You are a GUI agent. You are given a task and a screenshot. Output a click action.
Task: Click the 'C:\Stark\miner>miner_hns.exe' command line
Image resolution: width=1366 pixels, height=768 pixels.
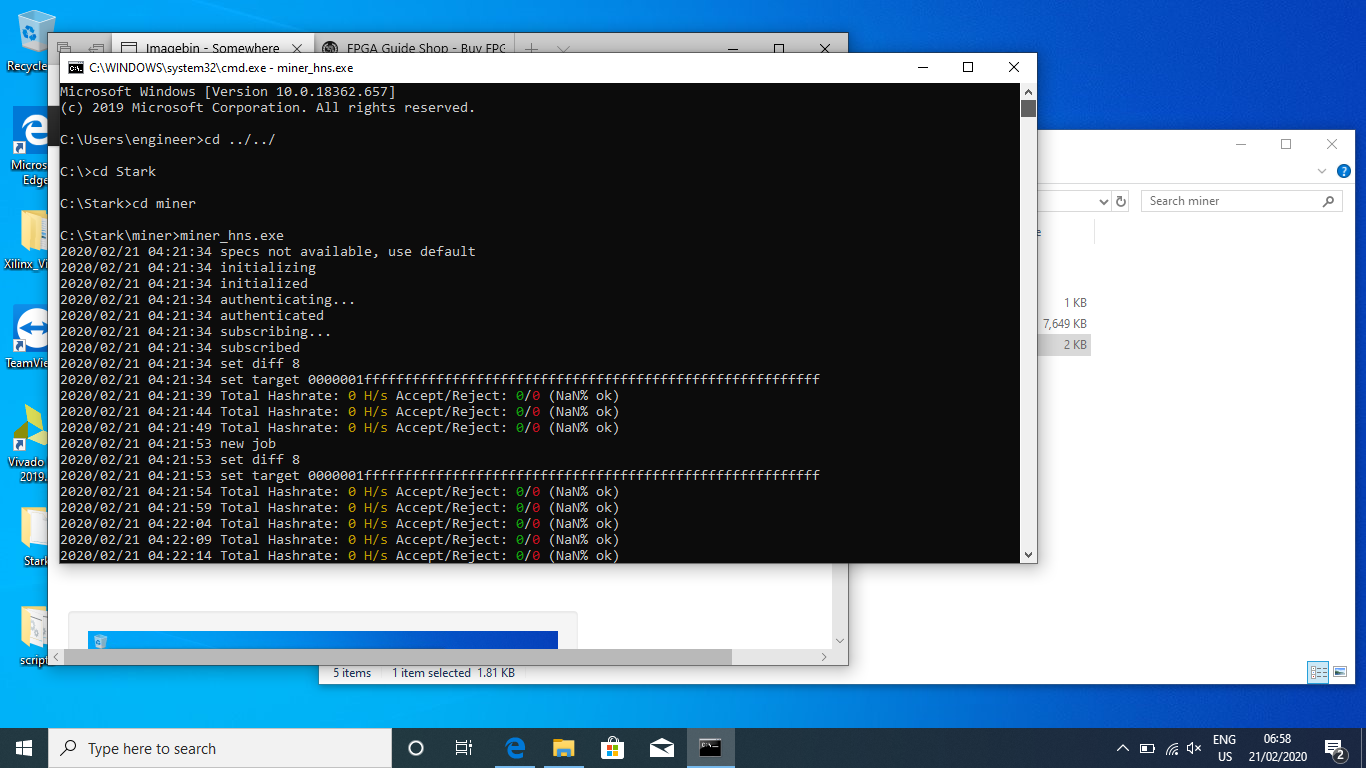172,235
